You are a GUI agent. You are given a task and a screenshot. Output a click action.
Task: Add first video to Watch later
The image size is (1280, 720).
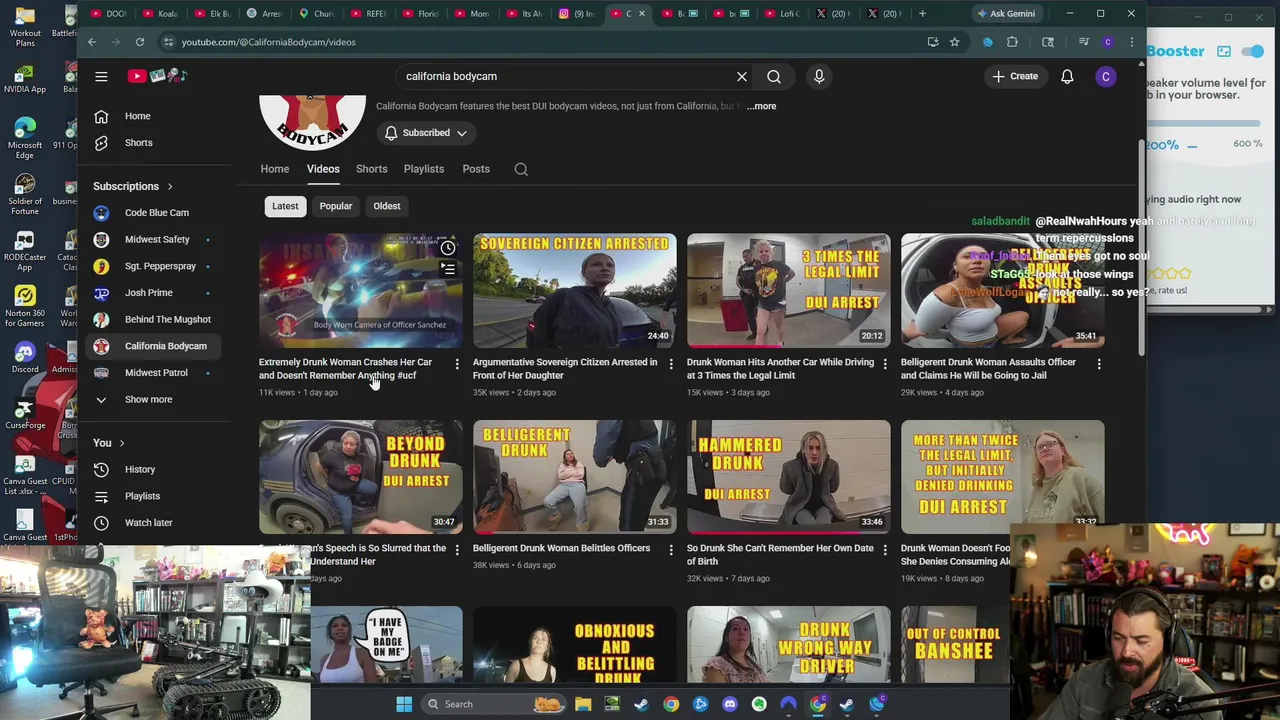(x=448, y=248)
